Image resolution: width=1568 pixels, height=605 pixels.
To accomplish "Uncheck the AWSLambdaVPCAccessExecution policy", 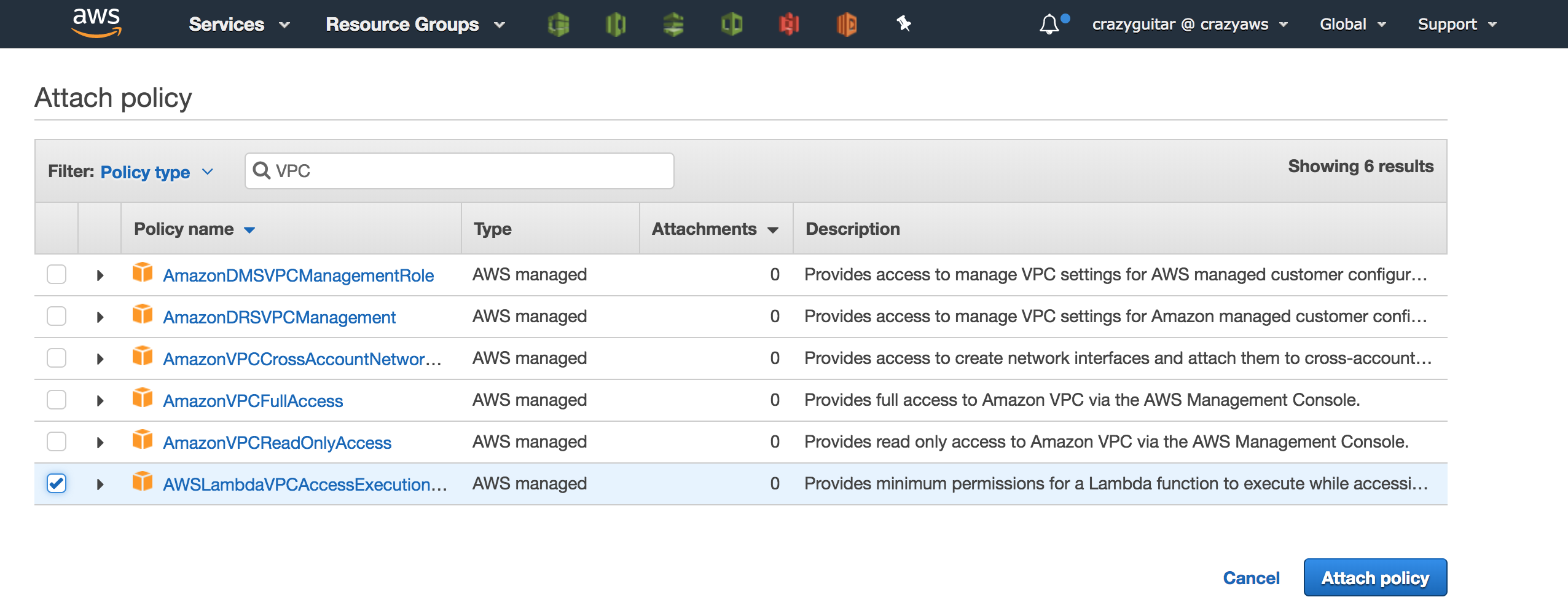I will click(57, 483).
